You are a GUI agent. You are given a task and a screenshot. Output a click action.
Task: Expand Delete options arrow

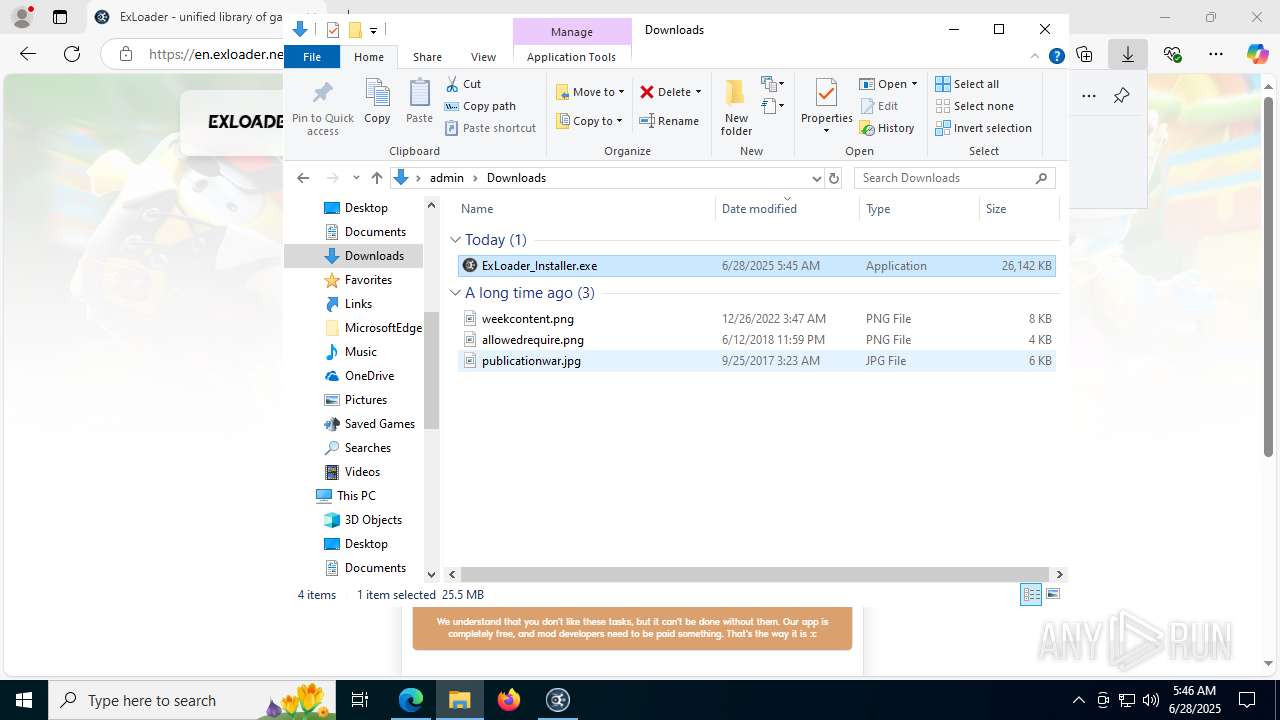698,92
